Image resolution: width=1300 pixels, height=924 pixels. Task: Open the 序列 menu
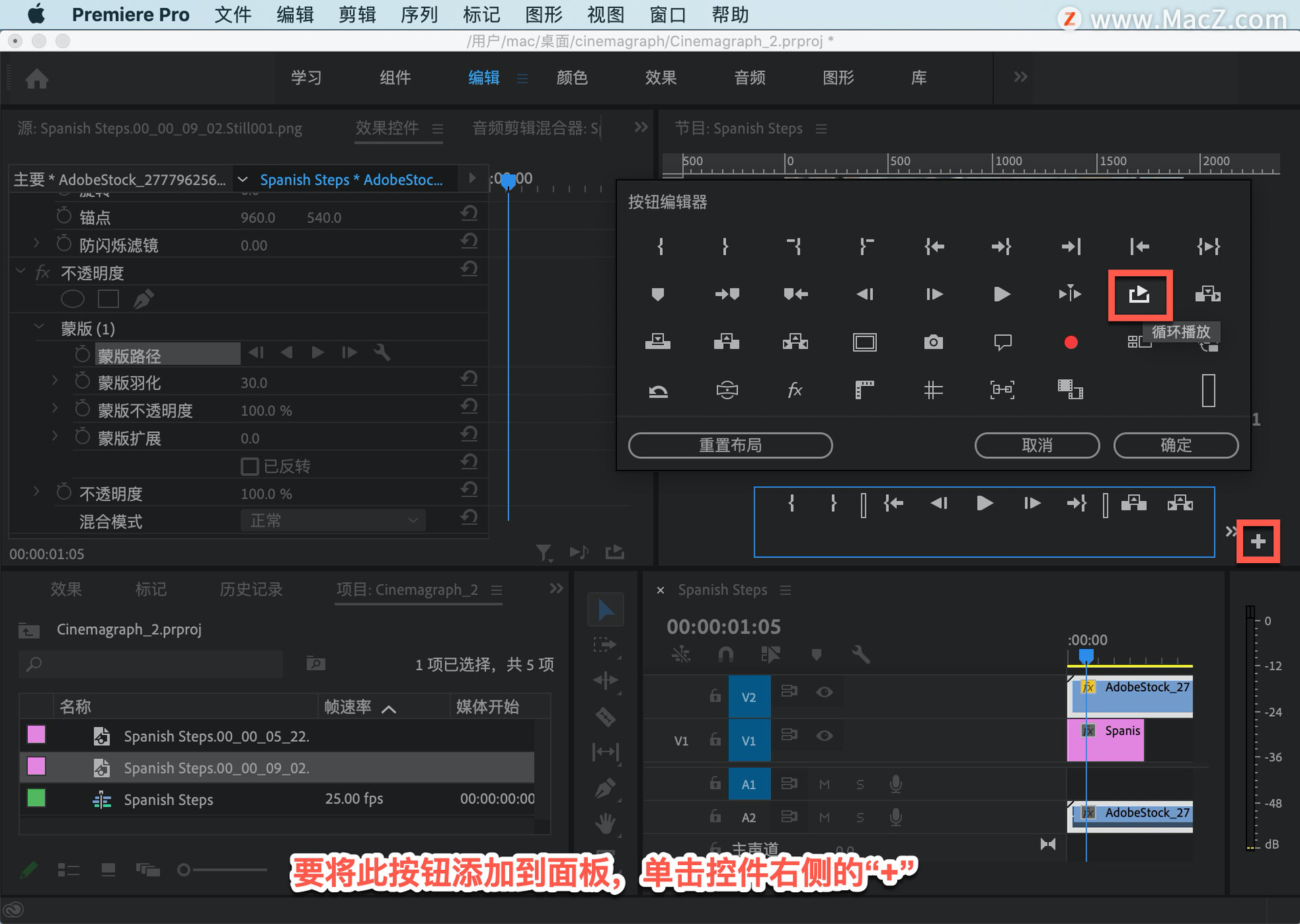(418, 15)
